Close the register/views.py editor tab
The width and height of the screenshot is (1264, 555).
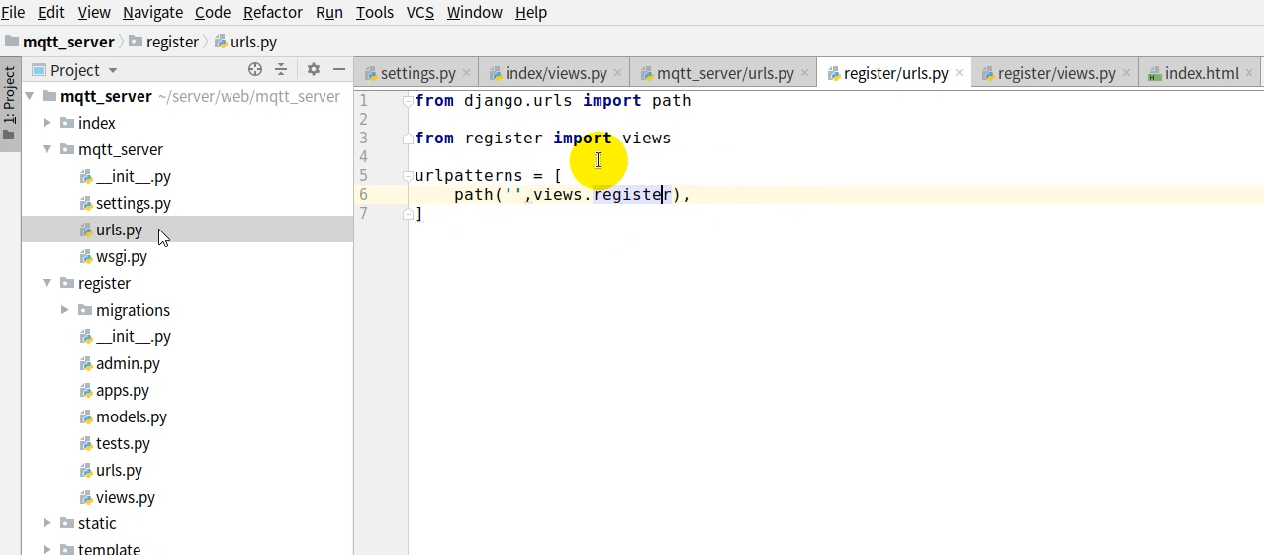click(x=1127, y=73)
